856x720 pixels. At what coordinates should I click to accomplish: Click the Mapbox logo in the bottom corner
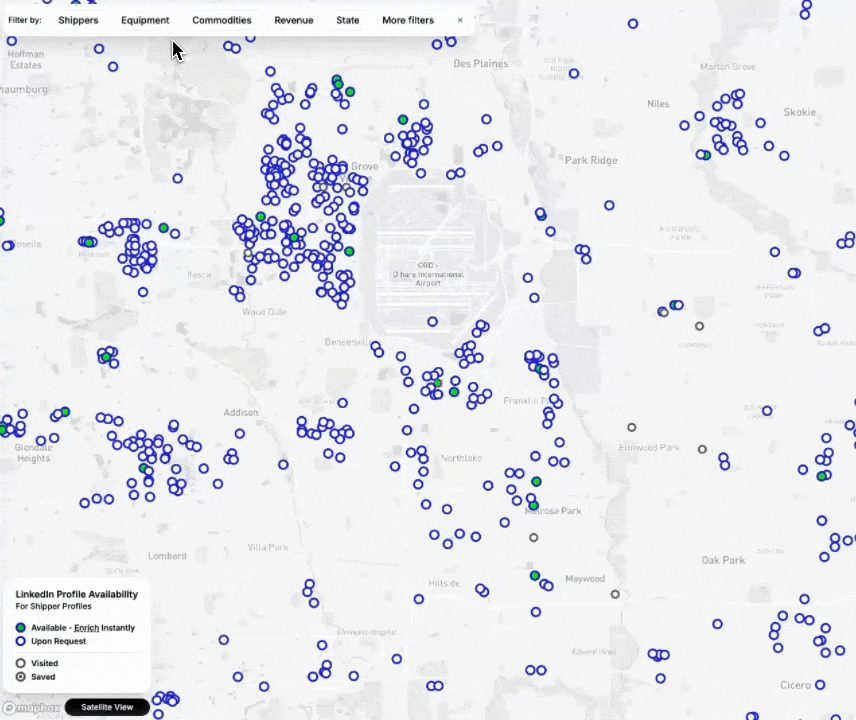pos(30,707)
